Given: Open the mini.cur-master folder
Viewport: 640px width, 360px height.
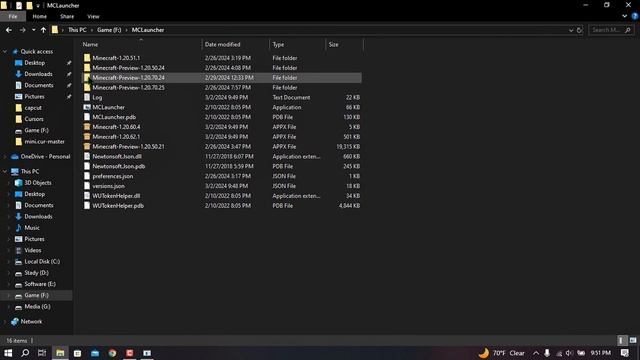Looking at the screenshot, I should (44, 141).
